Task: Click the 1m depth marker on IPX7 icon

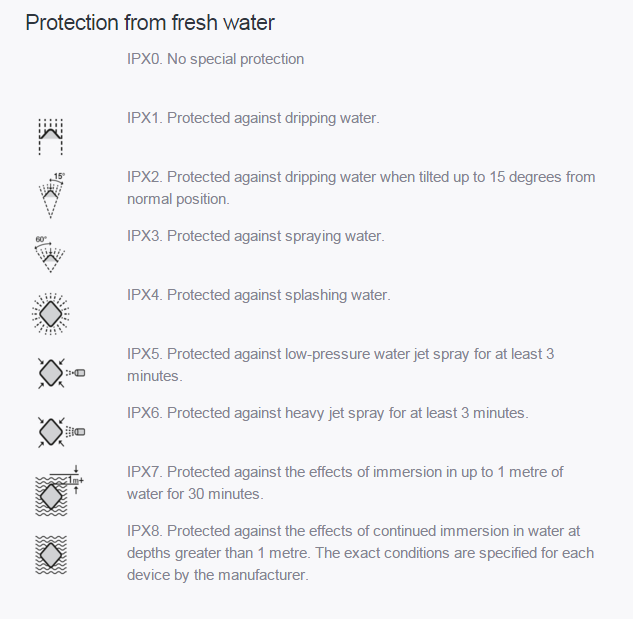Action: tap(73, 481)
